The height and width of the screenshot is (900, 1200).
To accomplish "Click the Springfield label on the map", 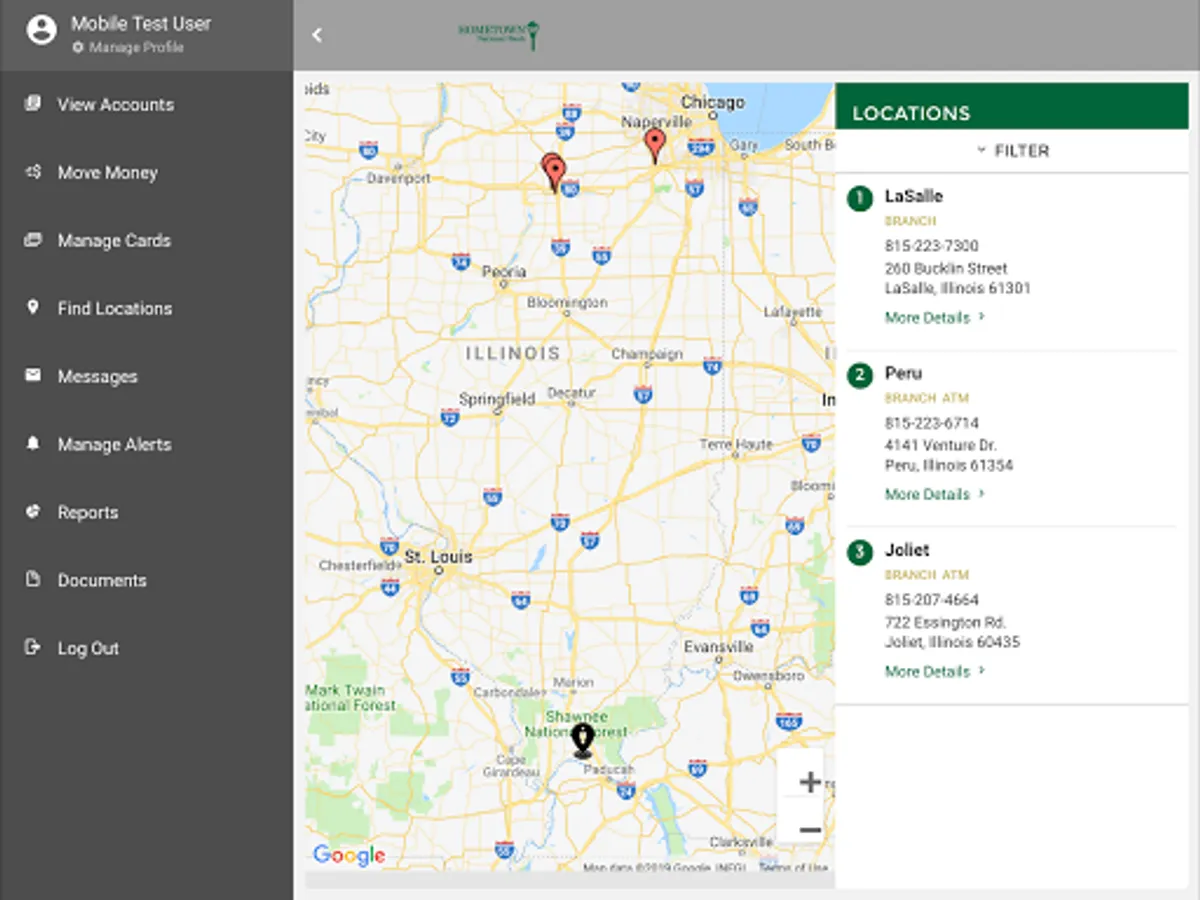I will tap(497, 399).
